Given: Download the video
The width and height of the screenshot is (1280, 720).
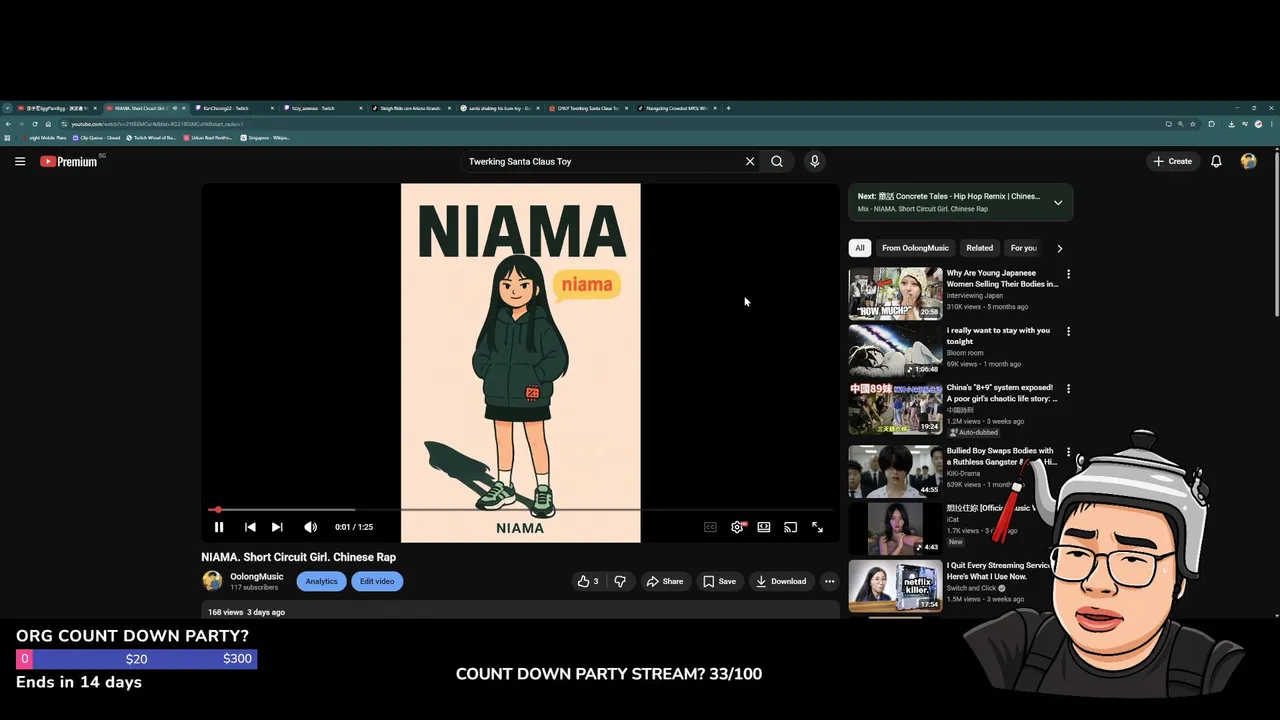Looking at the screenshot, I should tap(781, 581).
